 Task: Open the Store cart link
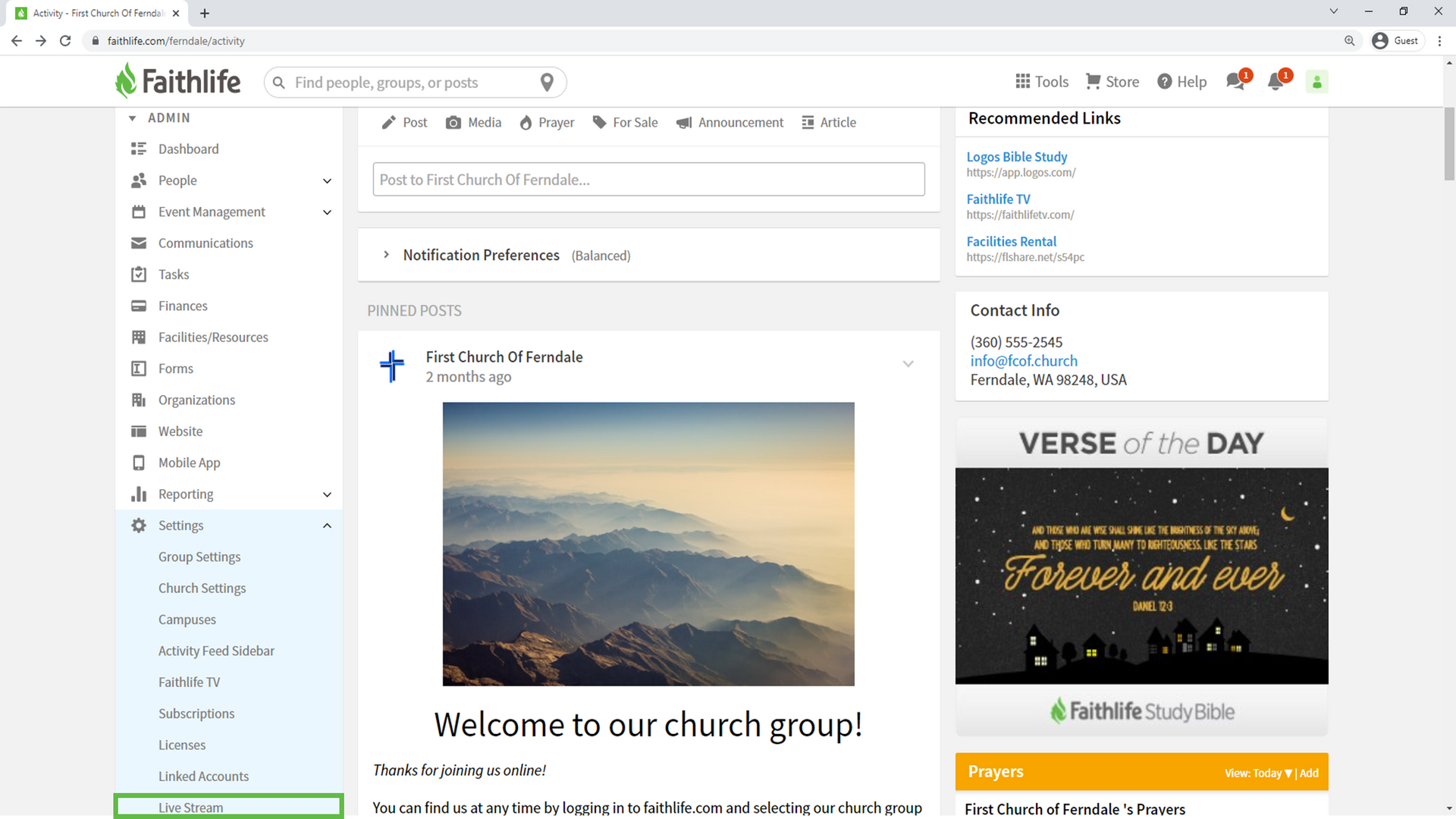(x=1112, y=81)
